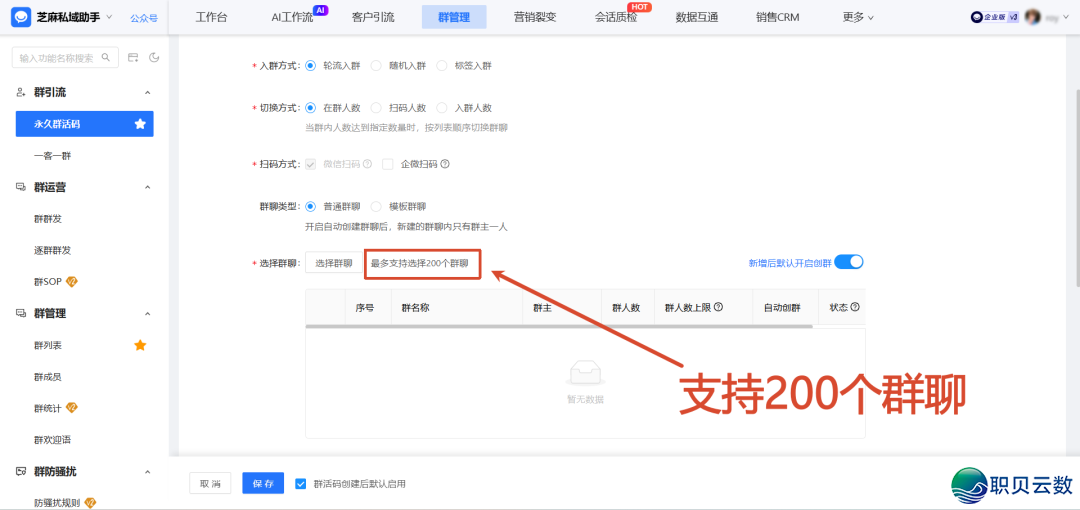The height and width of the screenshot is (510, 1080).
Task: Click the HOT badge on 会话质检
Action: pyautogui.click(x=641, y=6)
